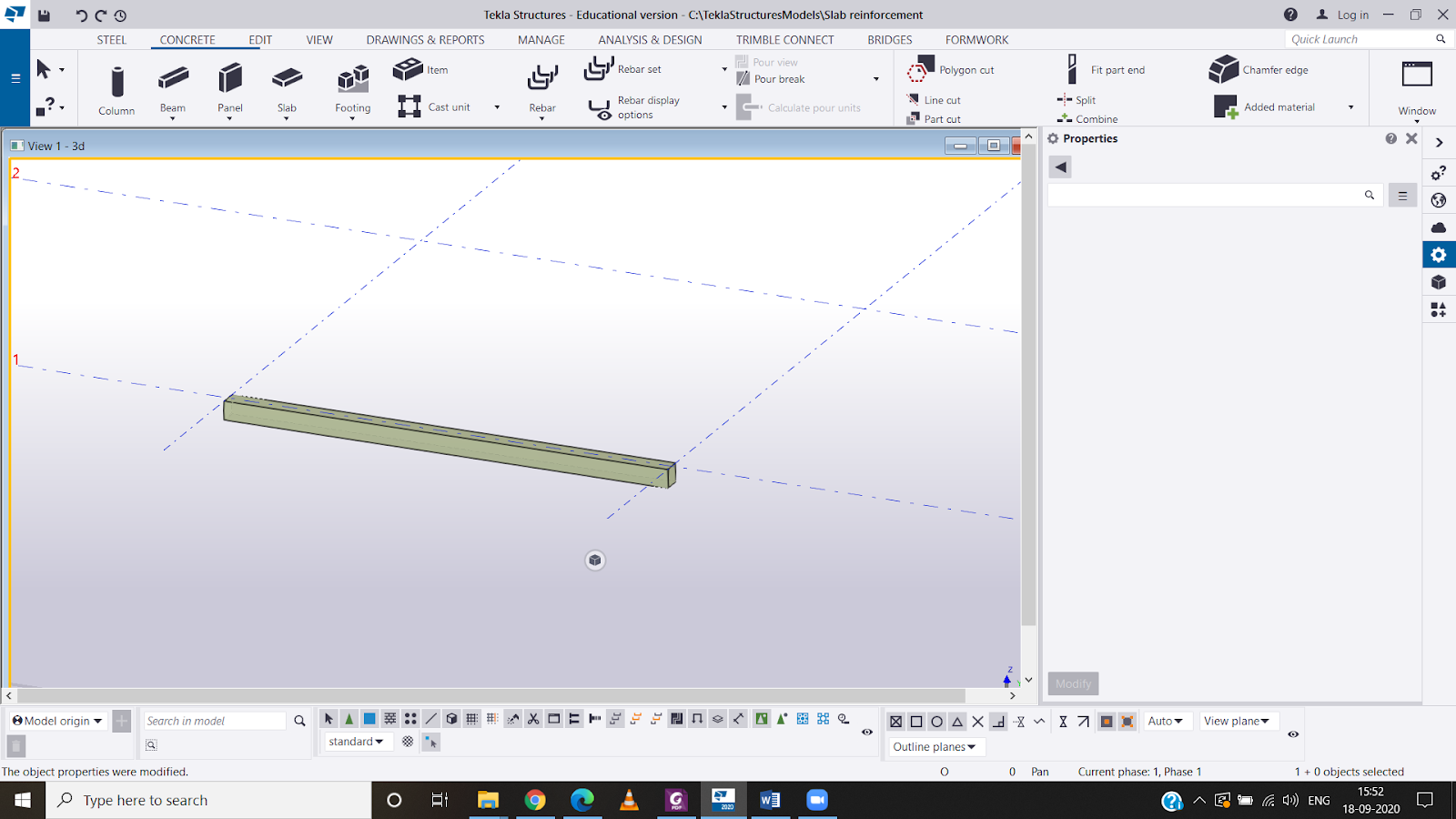
Task: Click the Search in model field
Action: coord(215,721)
